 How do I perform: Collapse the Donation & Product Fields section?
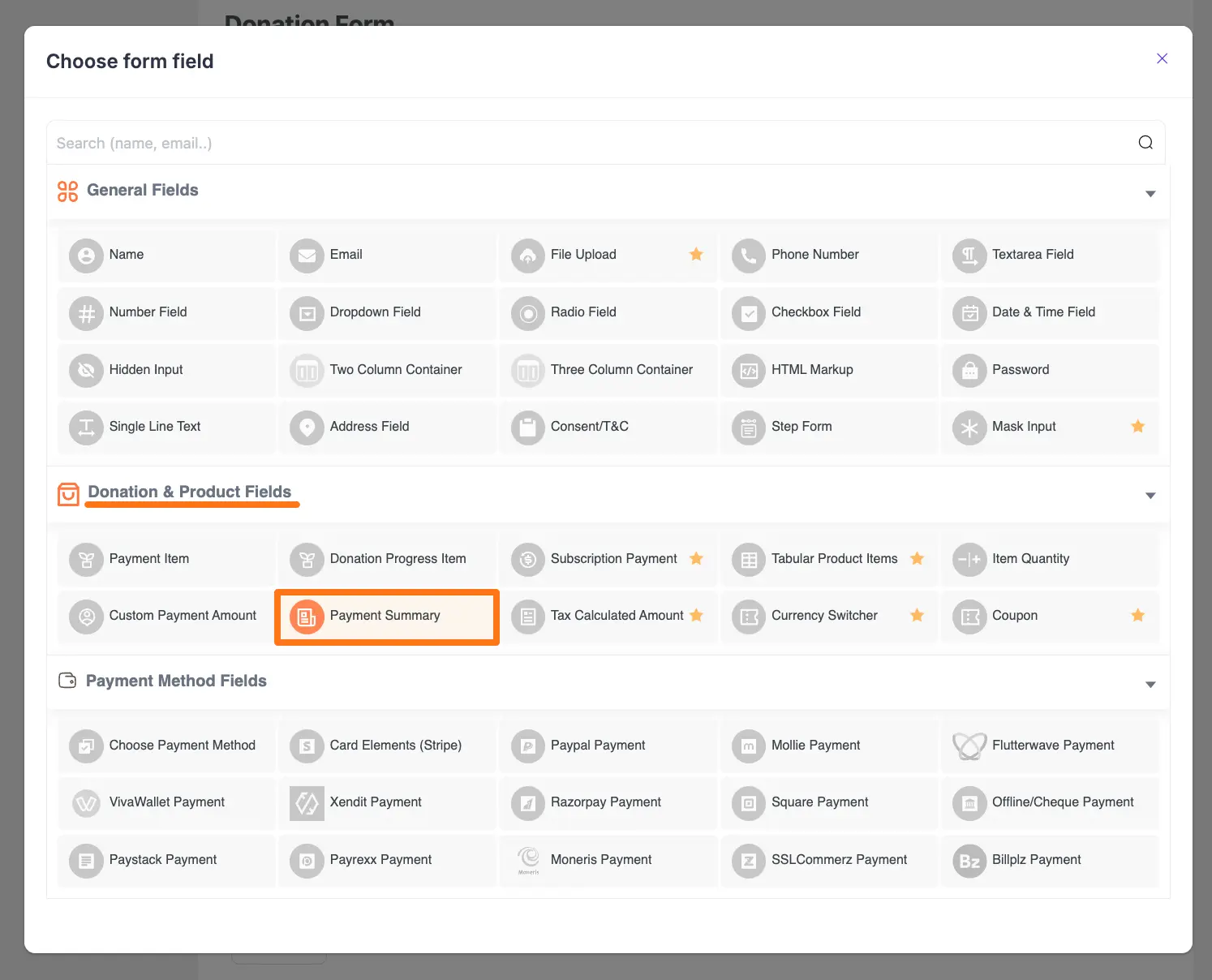click(x=1150, y=495)
